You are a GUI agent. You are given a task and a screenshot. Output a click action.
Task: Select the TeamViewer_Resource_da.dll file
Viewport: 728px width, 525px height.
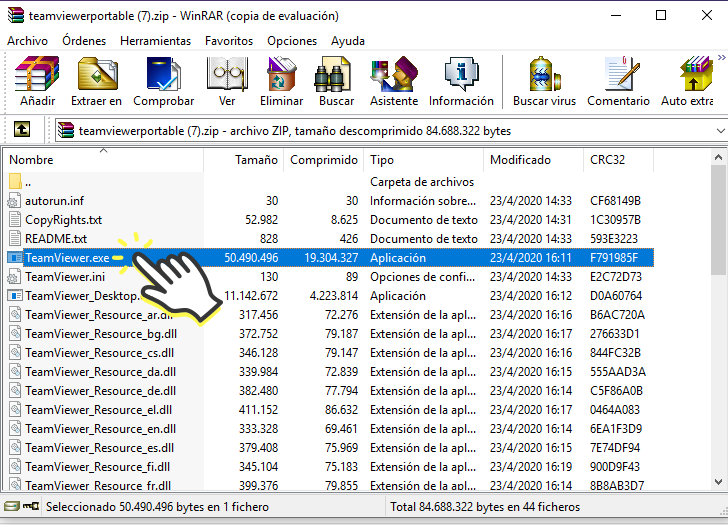[100, 372]
